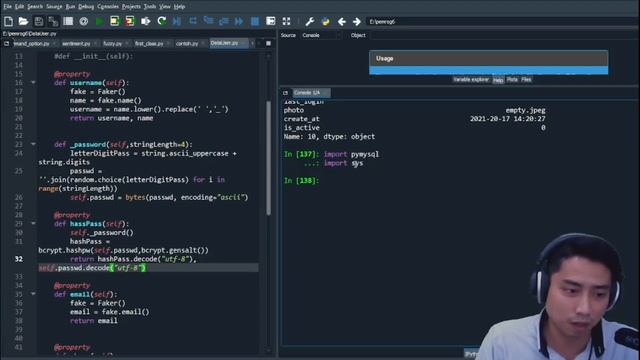This screenshot has height=360, width=640.
Task: Click the Open file folder icon
Action: (23, 21)
